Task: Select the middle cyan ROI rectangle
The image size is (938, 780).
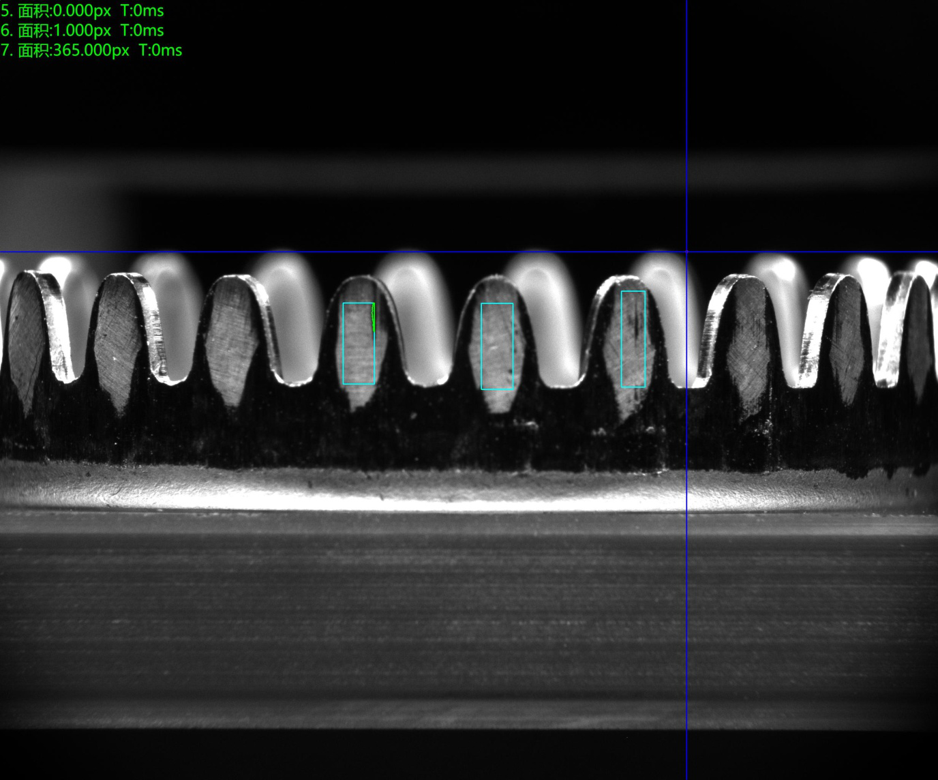Action: click(497, 346)
